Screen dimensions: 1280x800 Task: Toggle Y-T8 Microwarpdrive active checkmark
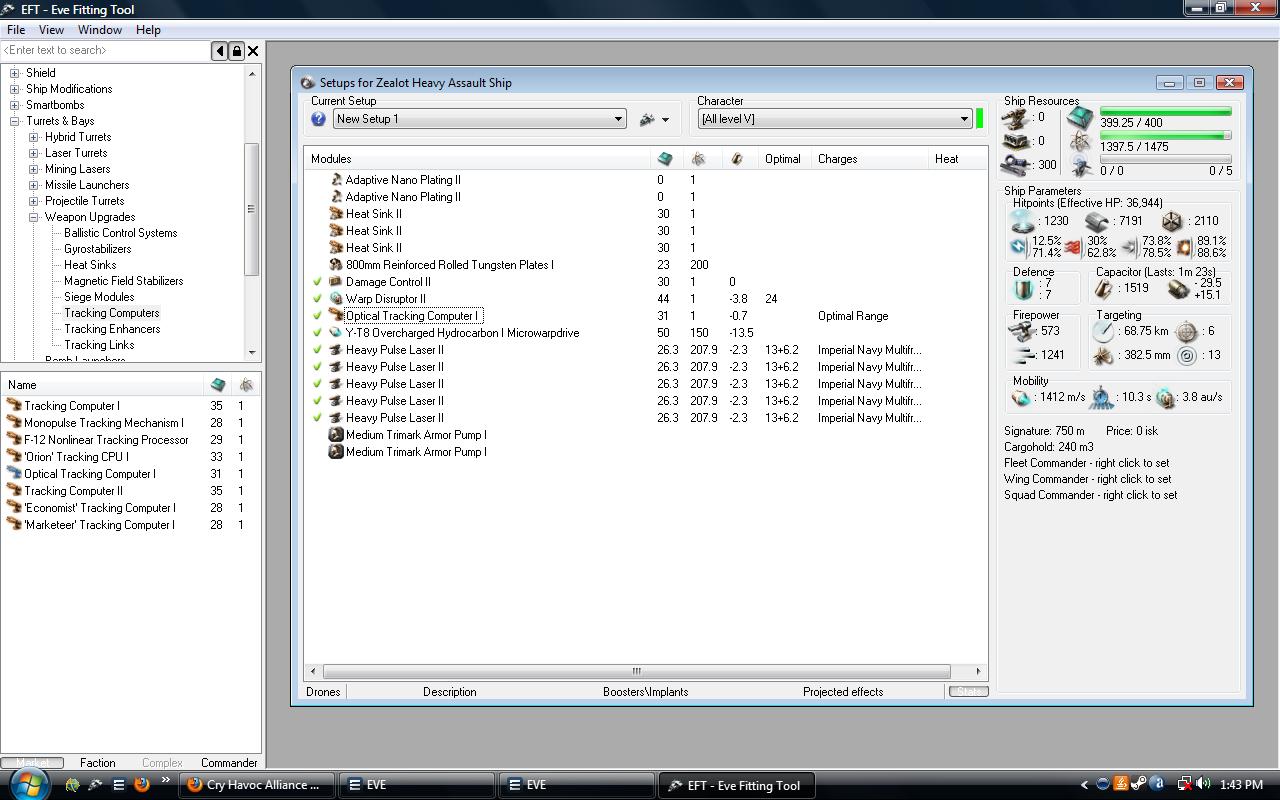[317, 333]
